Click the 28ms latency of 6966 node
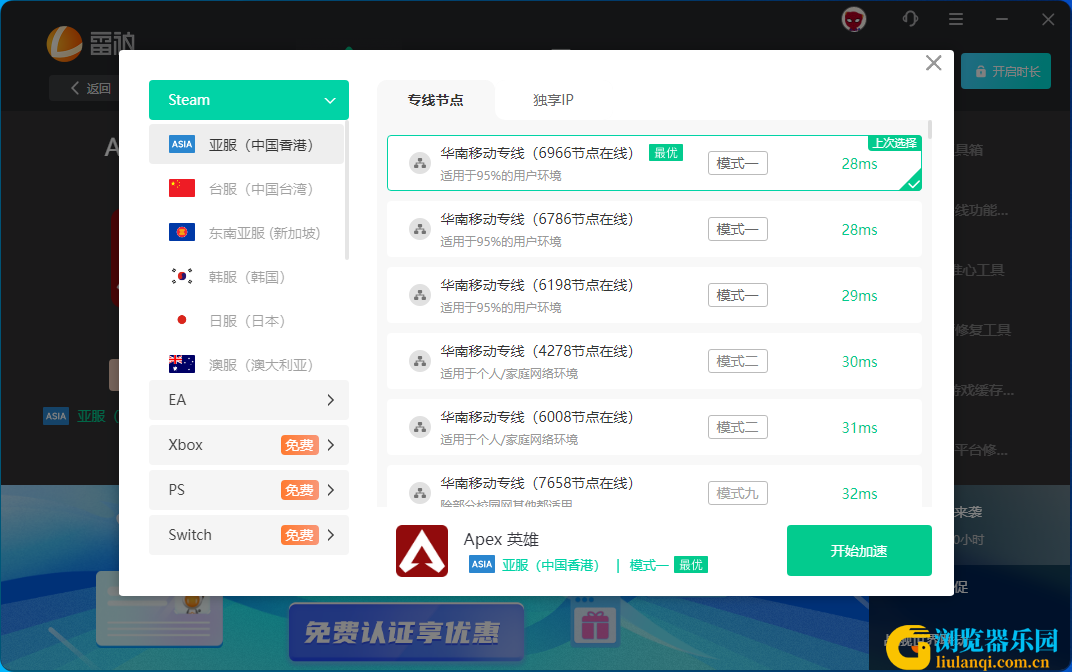 tap(859, 164)
